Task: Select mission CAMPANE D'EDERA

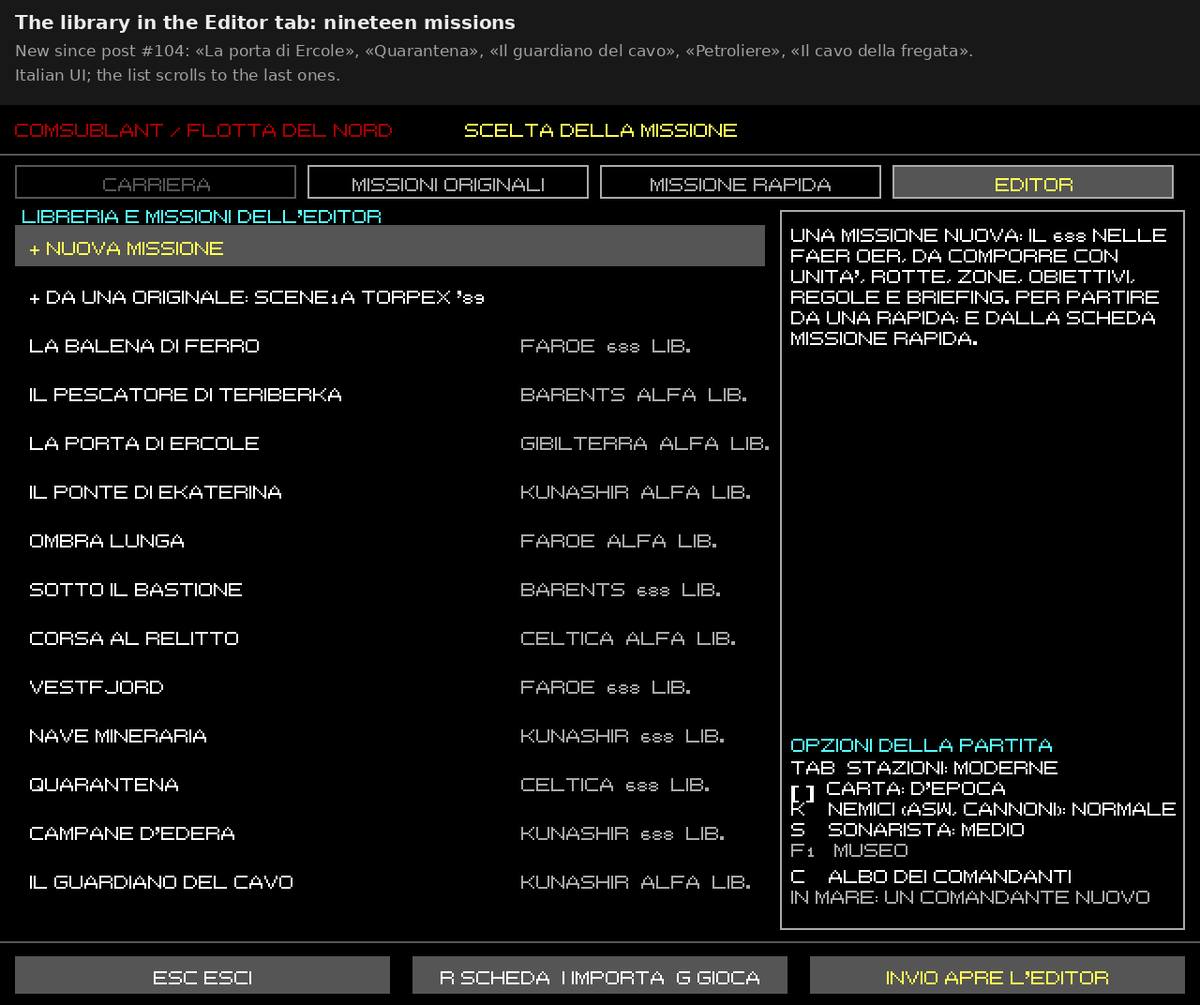Action: [390, 833]
